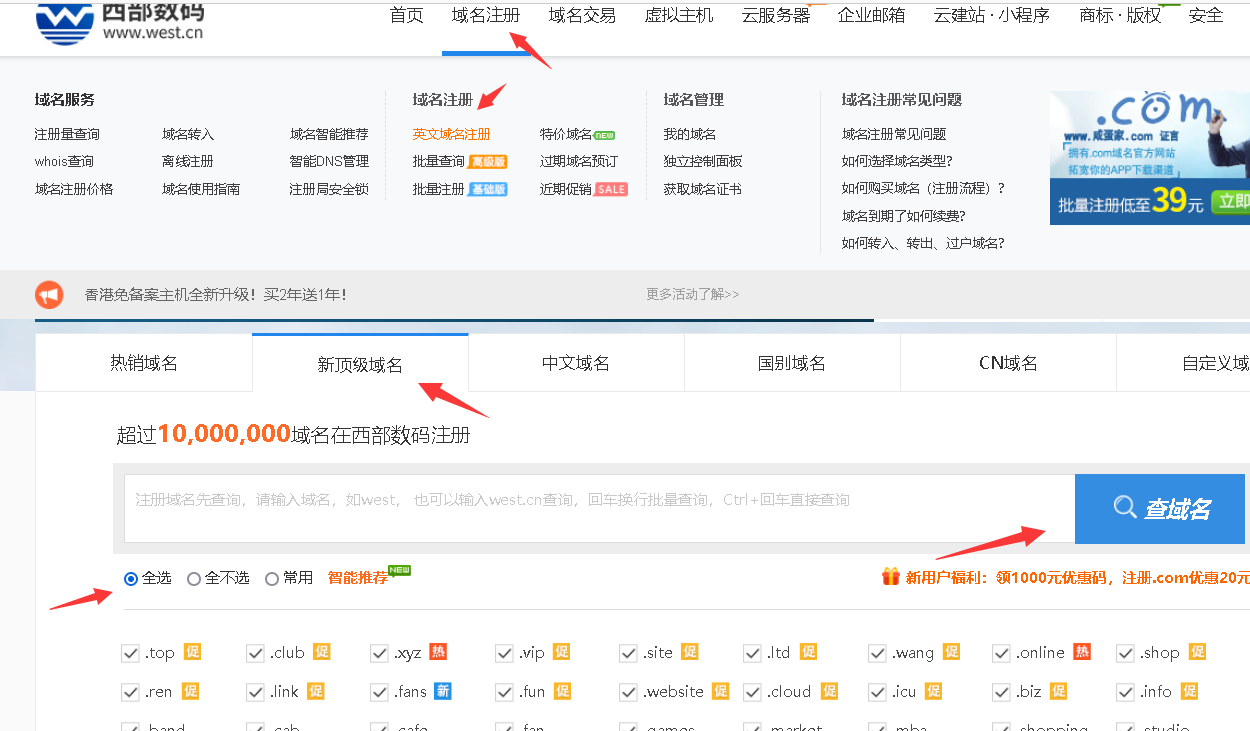Viewport: 1250px width, 731px height.
Task: Uncheck the .club domain checkbox
Action: pos(255,653)
